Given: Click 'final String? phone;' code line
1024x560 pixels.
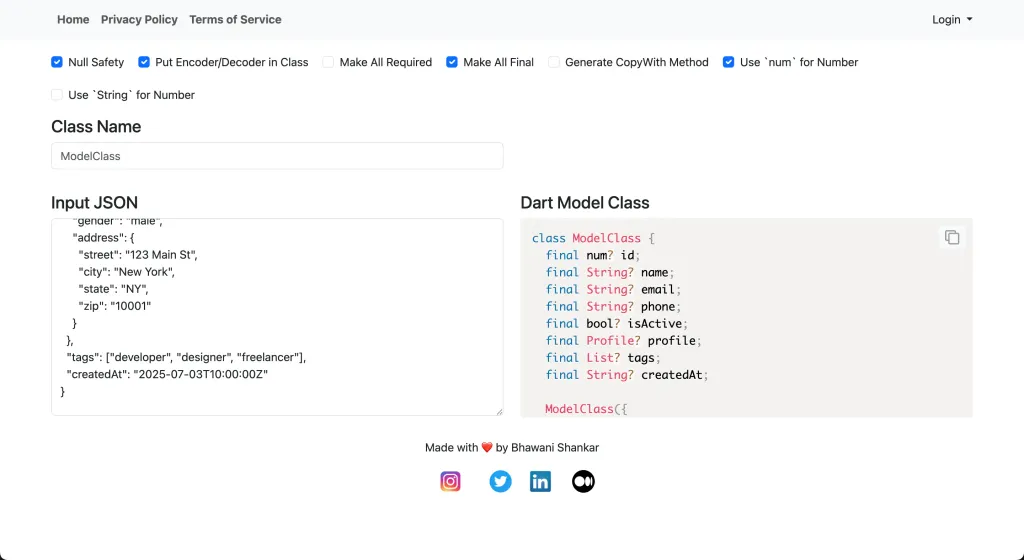Looking at the screenshot, I should [x=613, y=306].
